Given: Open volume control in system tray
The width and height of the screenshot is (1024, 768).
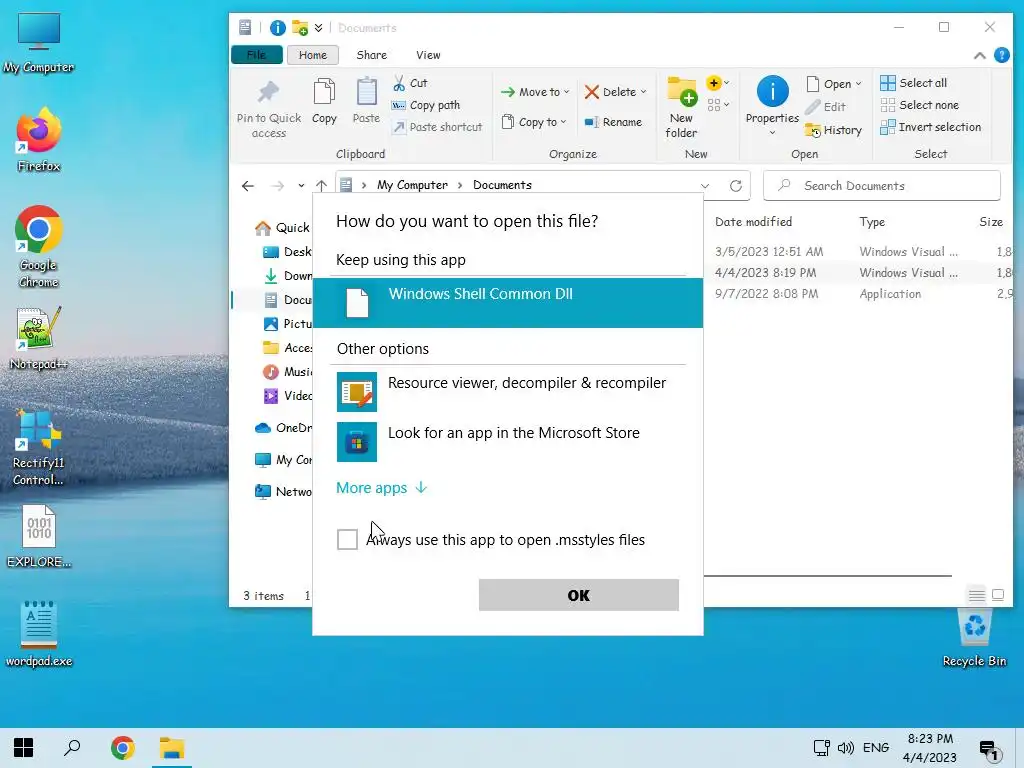Looking at the screenshot, I should point(846,748).
